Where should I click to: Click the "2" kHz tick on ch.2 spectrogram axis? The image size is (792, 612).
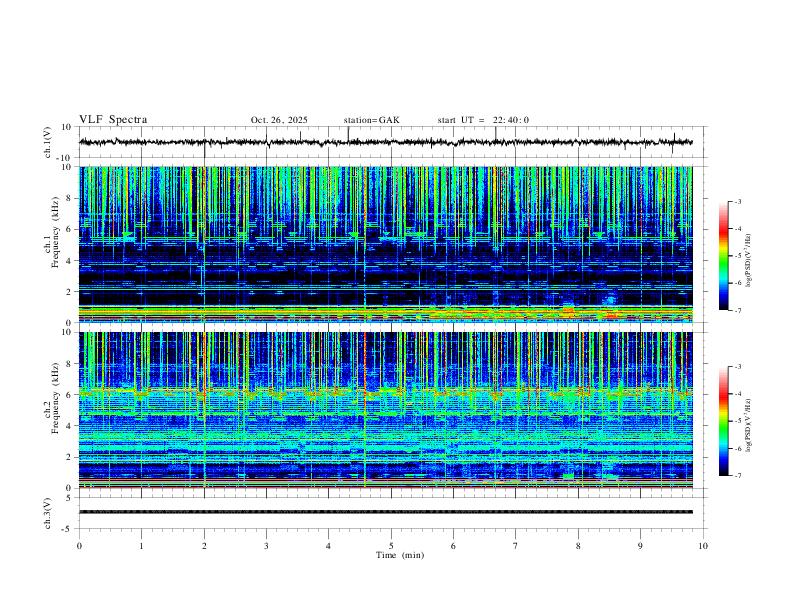pyautogui.click(x=70, y=457)
